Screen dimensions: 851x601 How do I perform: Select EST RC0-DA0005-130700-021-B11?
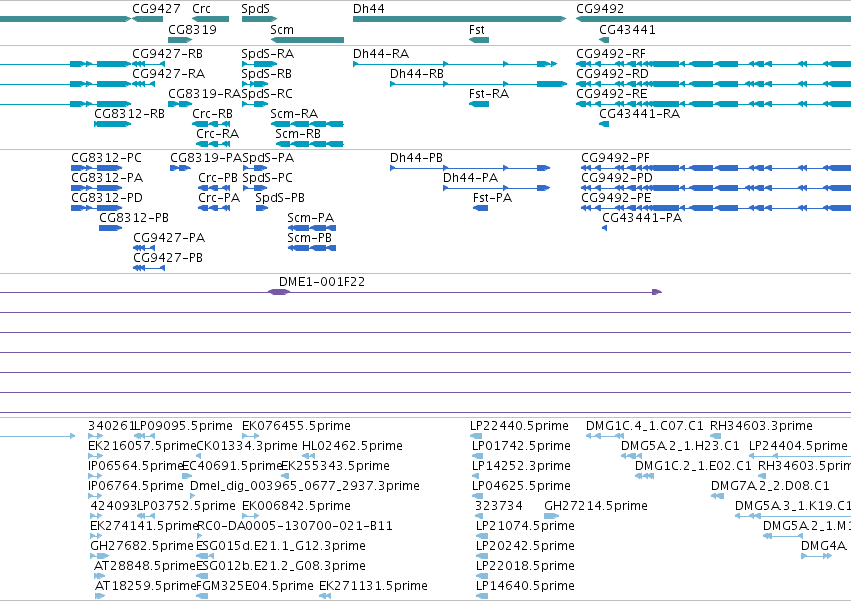coord(199,536)
